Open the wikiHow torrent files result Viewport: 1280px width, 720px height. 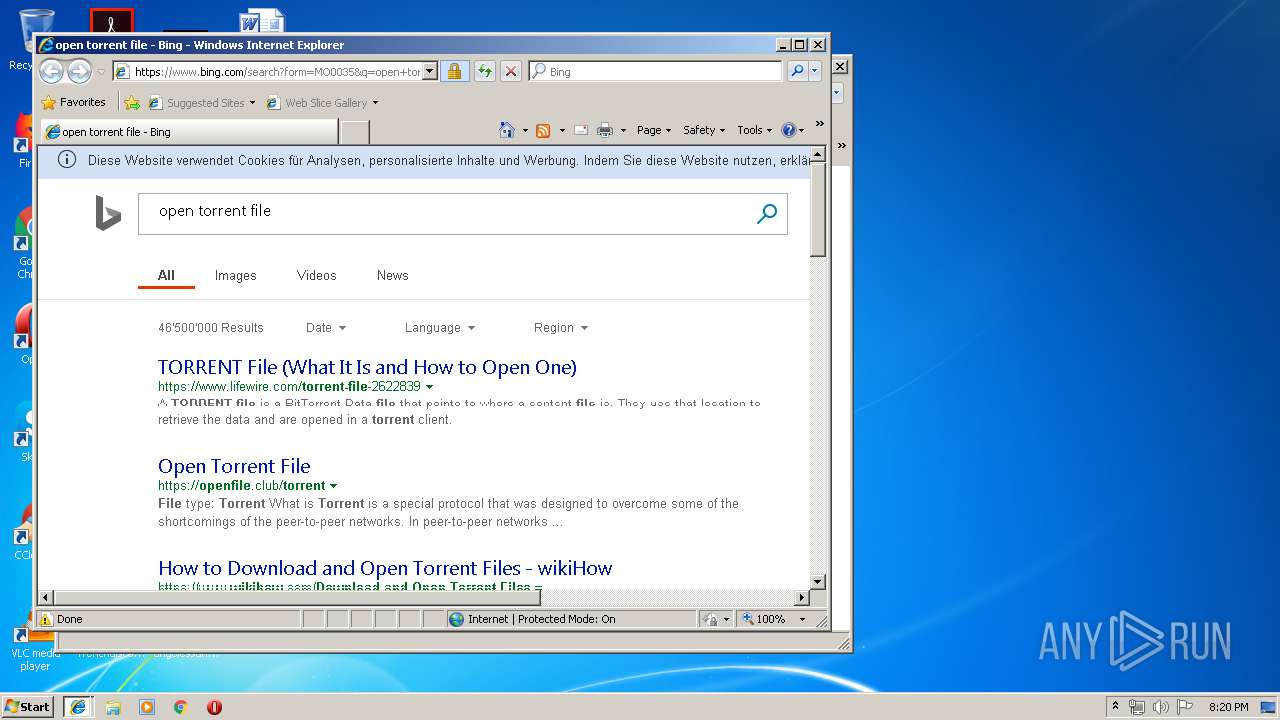(385, 568)
